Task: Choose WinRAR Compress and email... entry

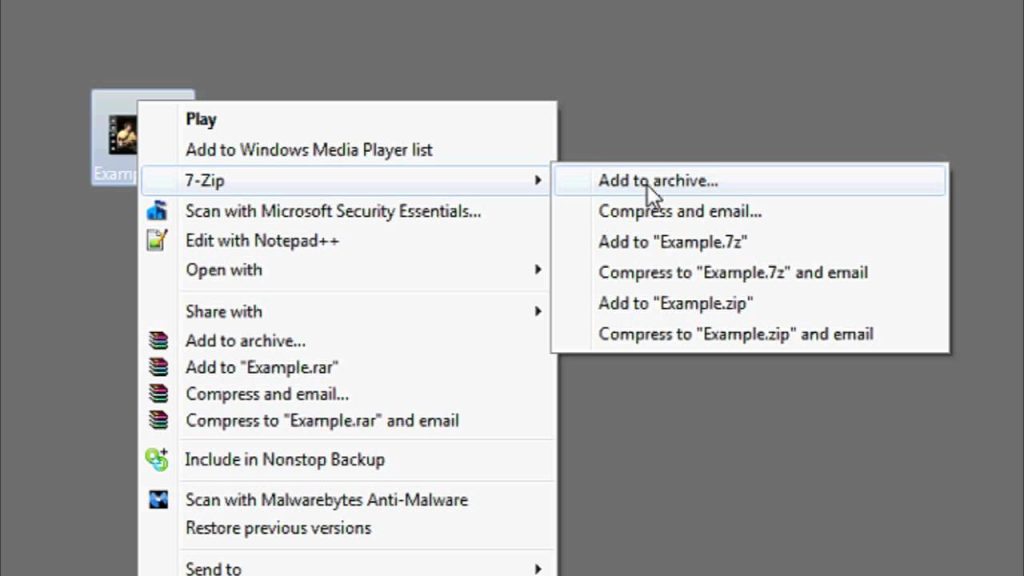Action: [349, 394]
